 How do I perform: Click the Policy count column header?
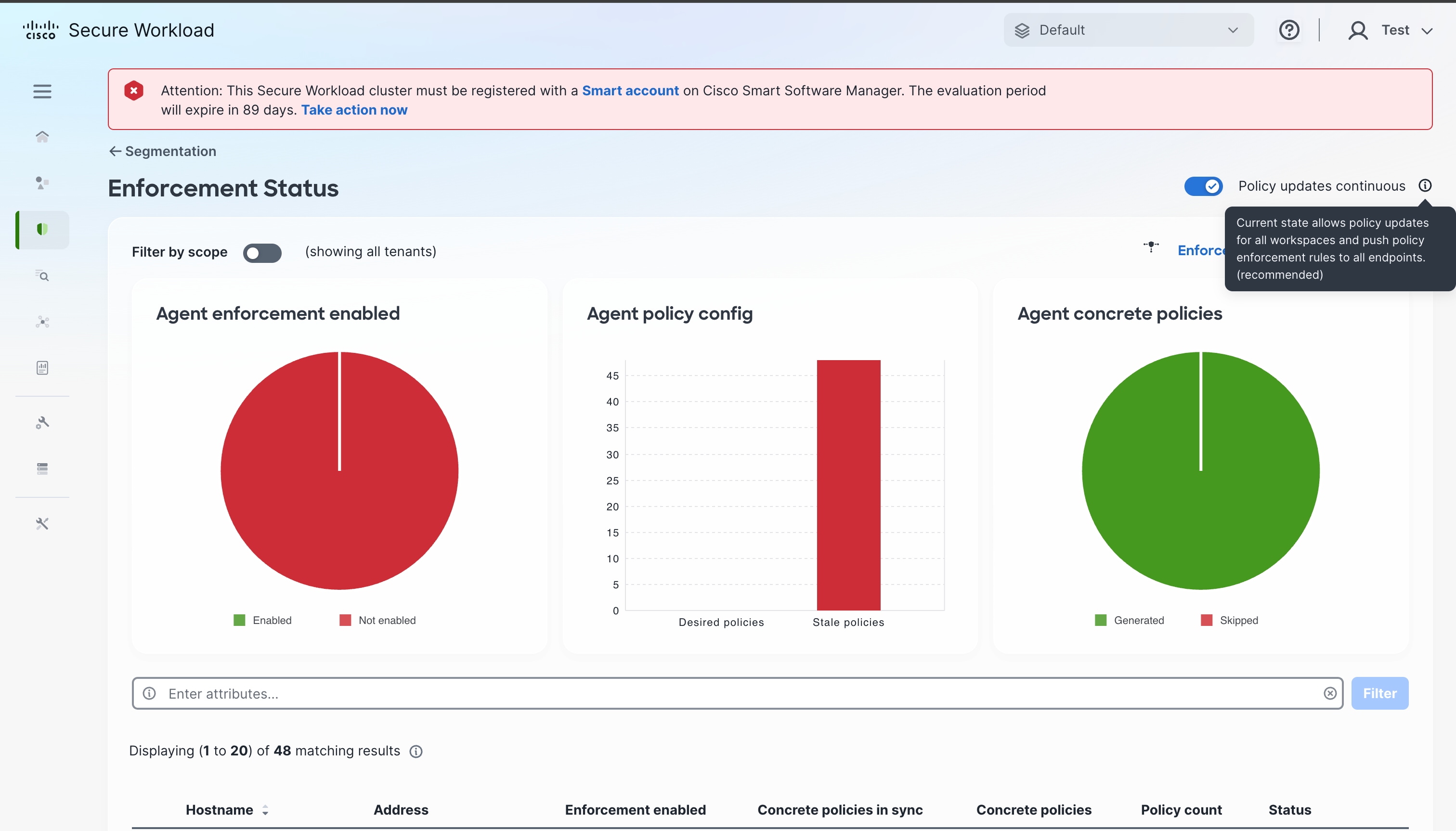pyautogui.click(x=1181, y=809)
